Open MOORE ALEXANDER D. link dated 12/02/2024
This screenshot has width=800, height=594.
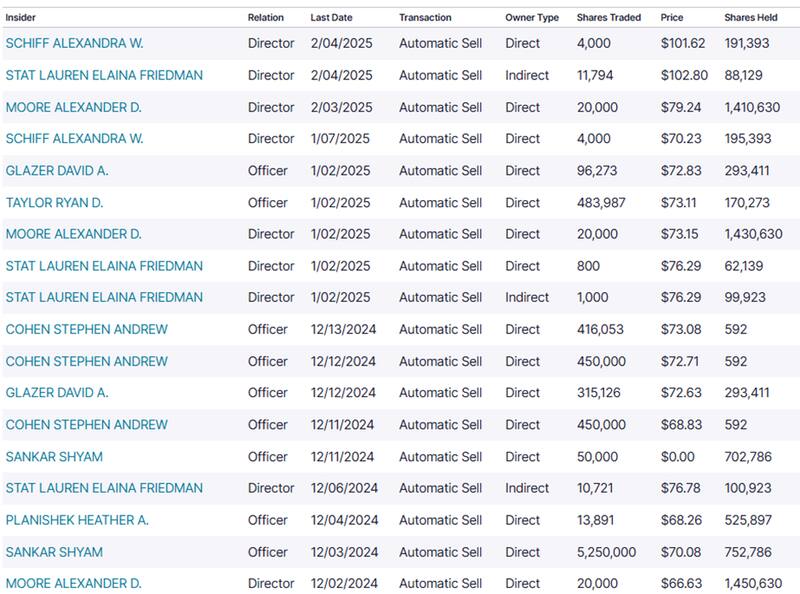[74, 583]
